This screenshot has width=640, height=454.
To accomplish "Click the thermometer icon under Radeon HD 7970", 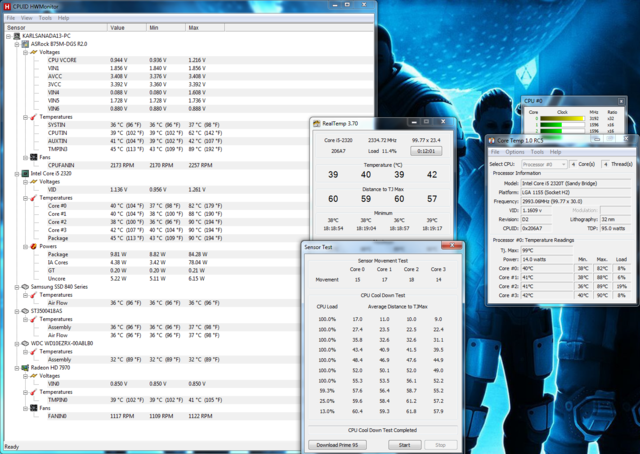I will coord(34,392).
